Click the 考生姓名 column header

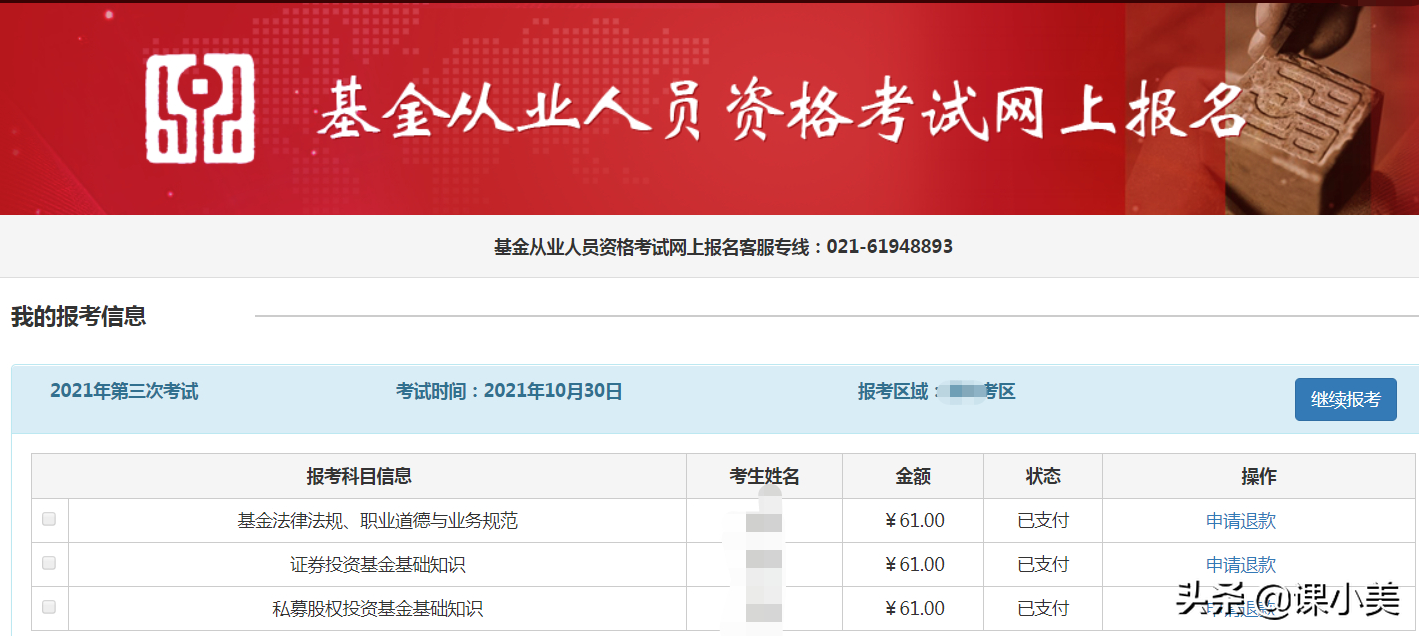pos(764,476)
